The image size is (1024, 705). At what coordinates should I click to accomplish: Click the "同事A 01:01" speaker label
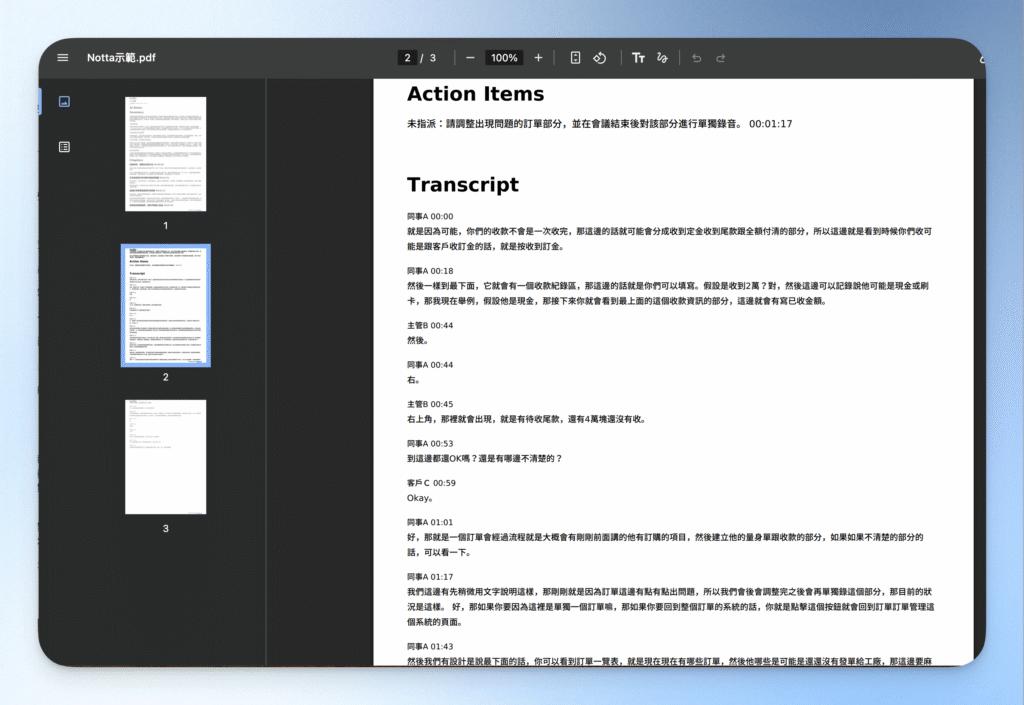[x=430, y=522]
